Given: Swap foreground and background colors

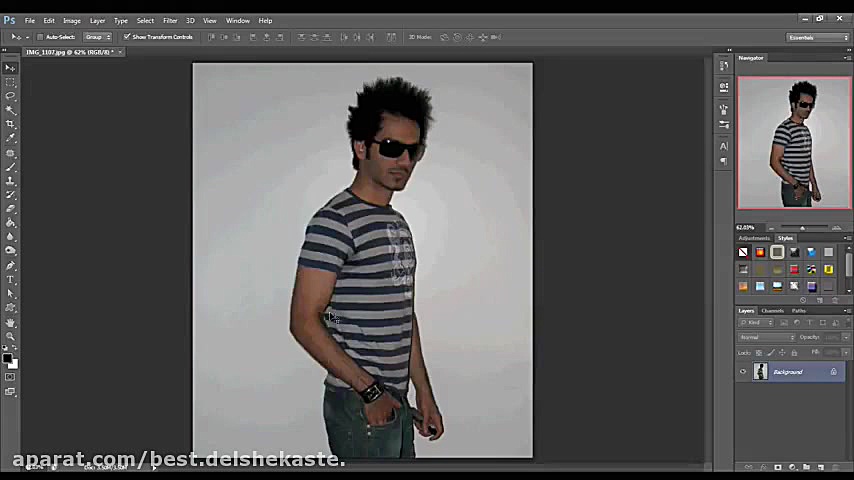Looking at the screenshot, I should click(15, 348).
